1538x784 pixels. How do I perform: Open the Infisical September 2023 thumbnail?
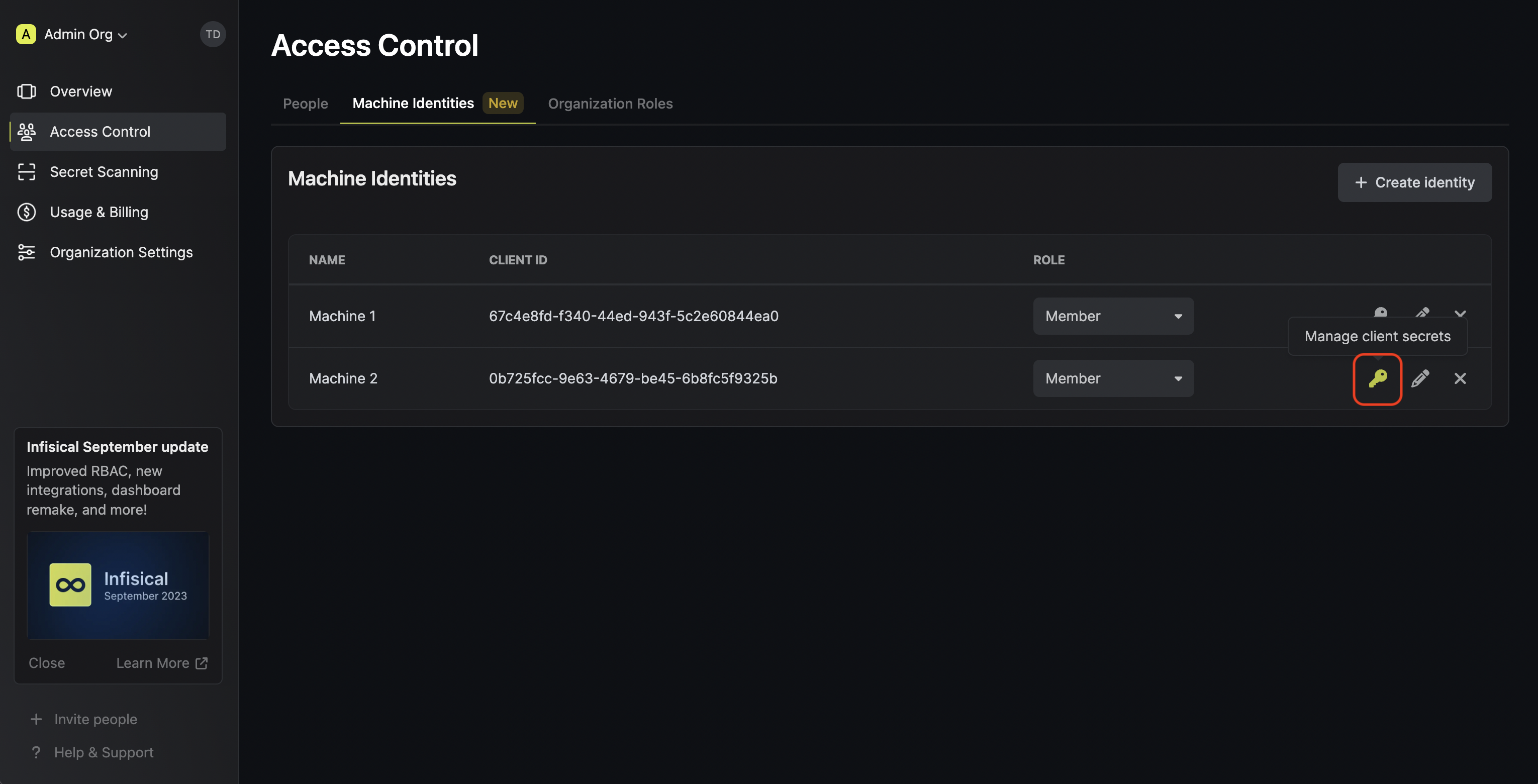(x=118, y=585)
